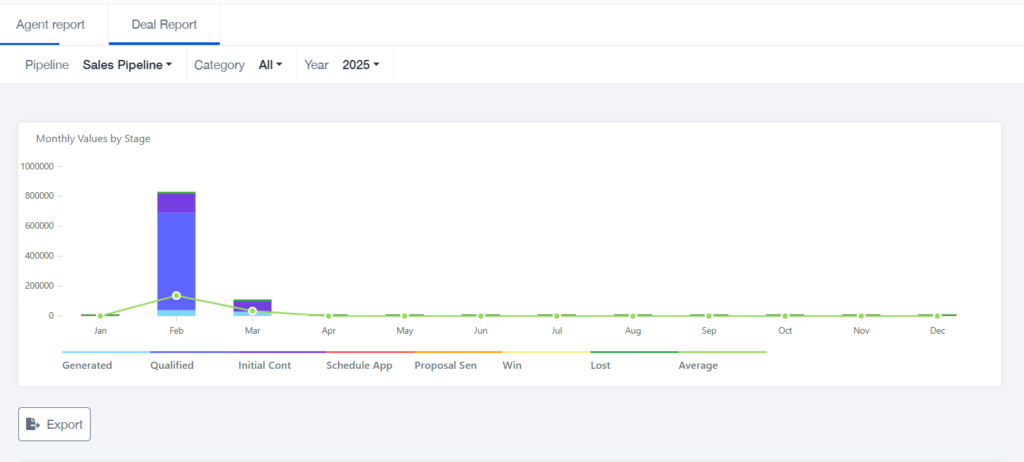Screen dimensions: 1024x462
Task: Toggle the Generated legend series
Action: tap(87, 365)
